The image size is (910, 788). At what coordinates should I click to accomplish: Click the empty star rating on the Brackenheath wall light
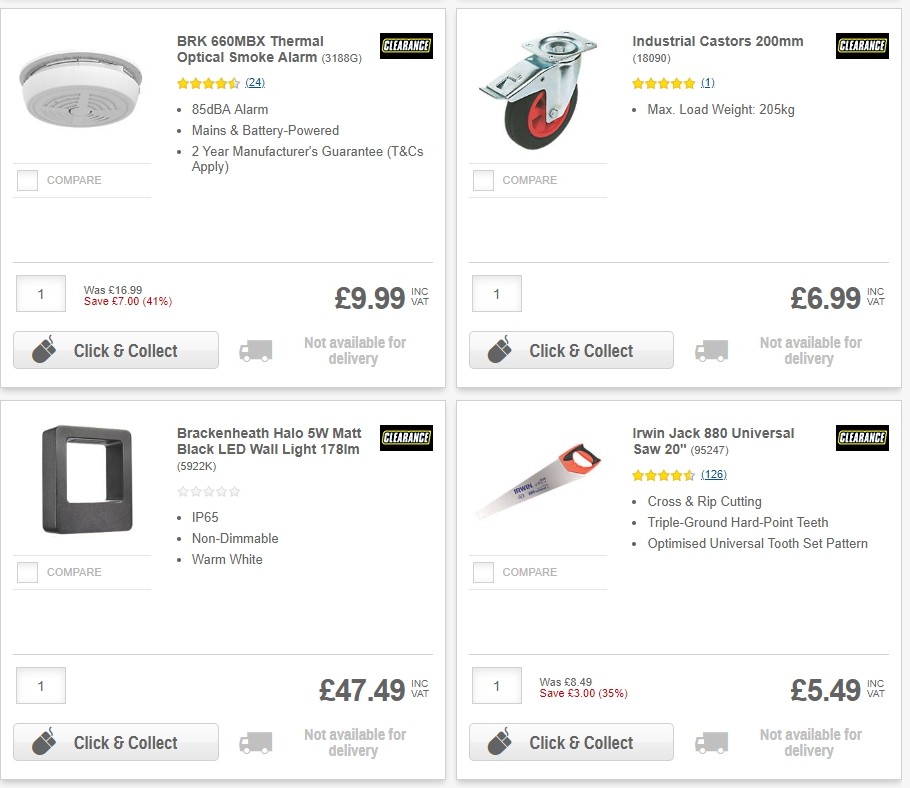208,491
